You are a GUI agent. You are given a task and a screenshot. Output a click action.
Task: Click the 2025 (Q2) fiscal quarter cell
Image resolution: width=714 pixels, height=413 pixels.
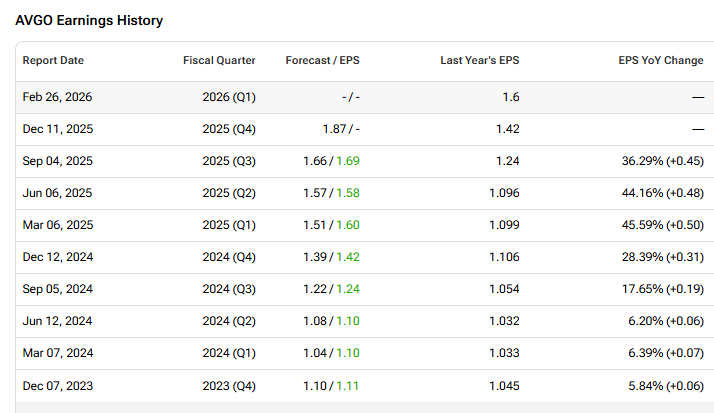(227, 193)
